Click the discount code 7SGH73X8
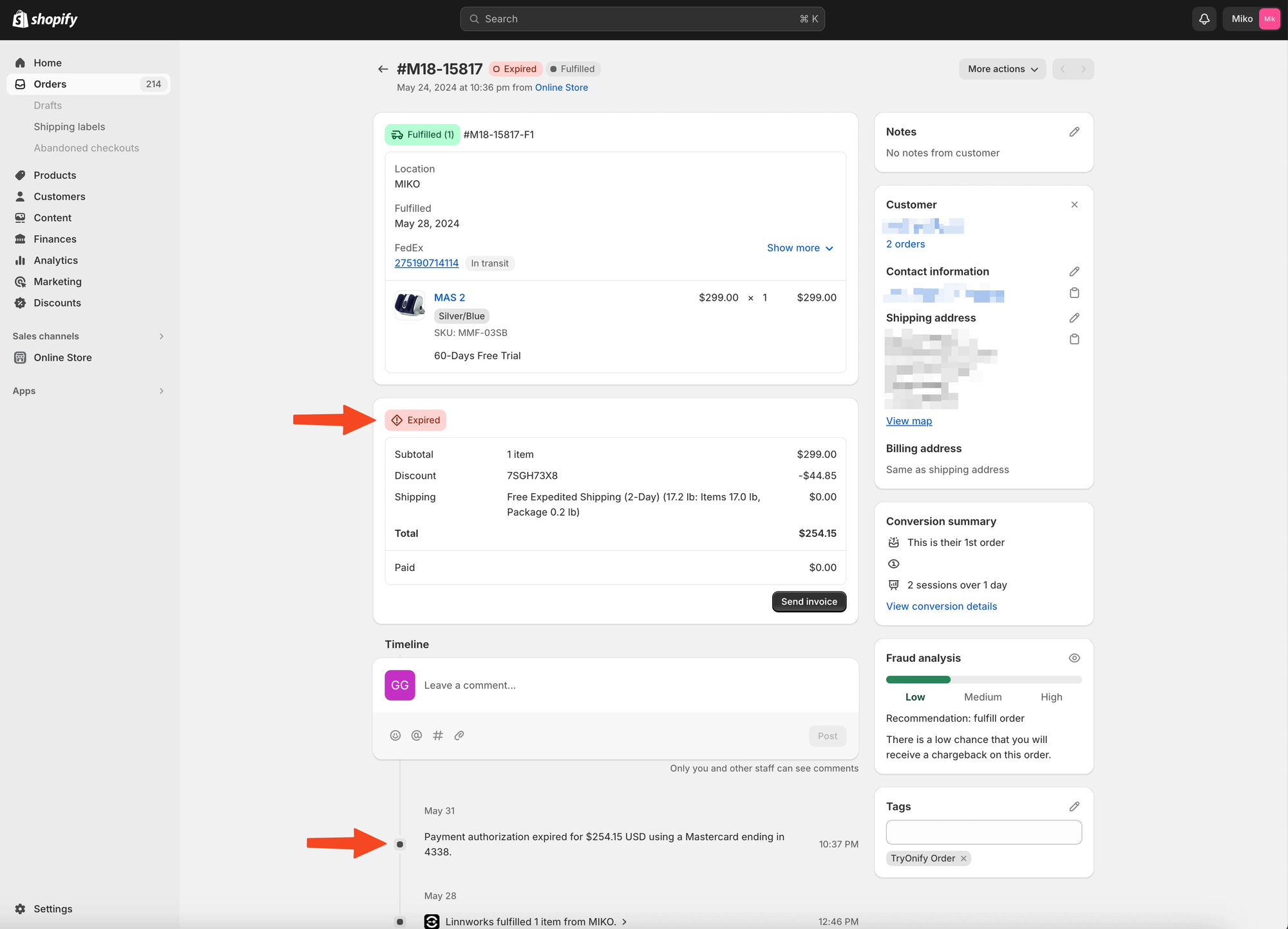 click(532, 476)
